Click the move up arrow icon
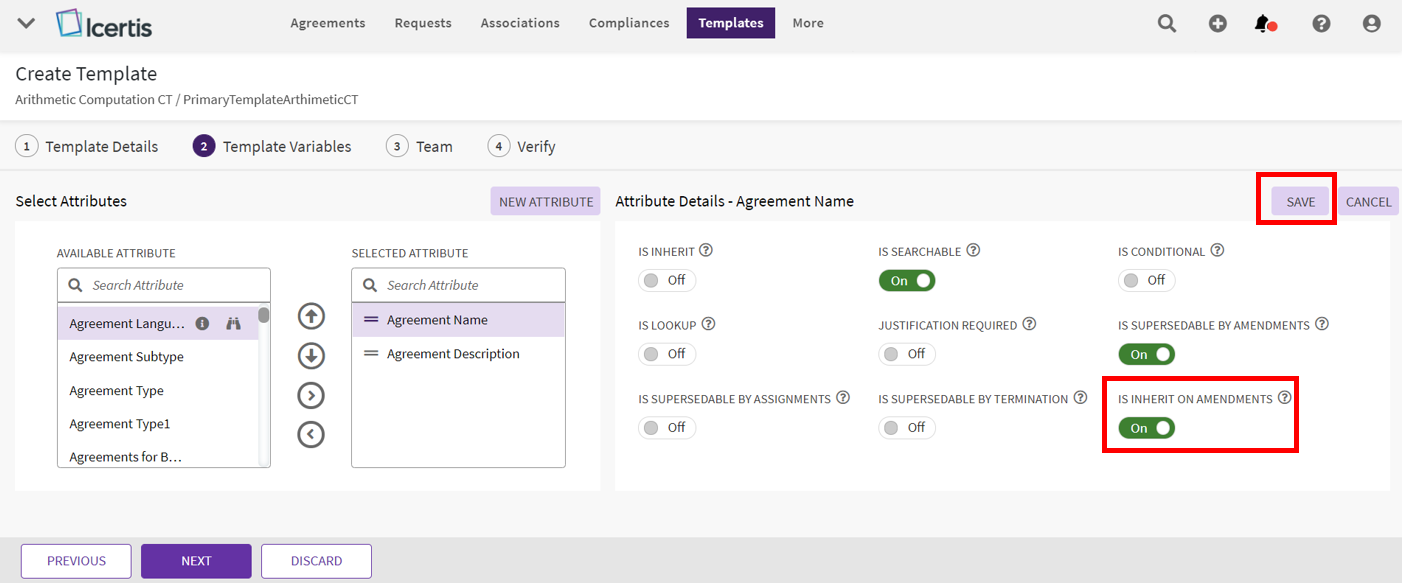1402x587 pixels. coord(311,316)
